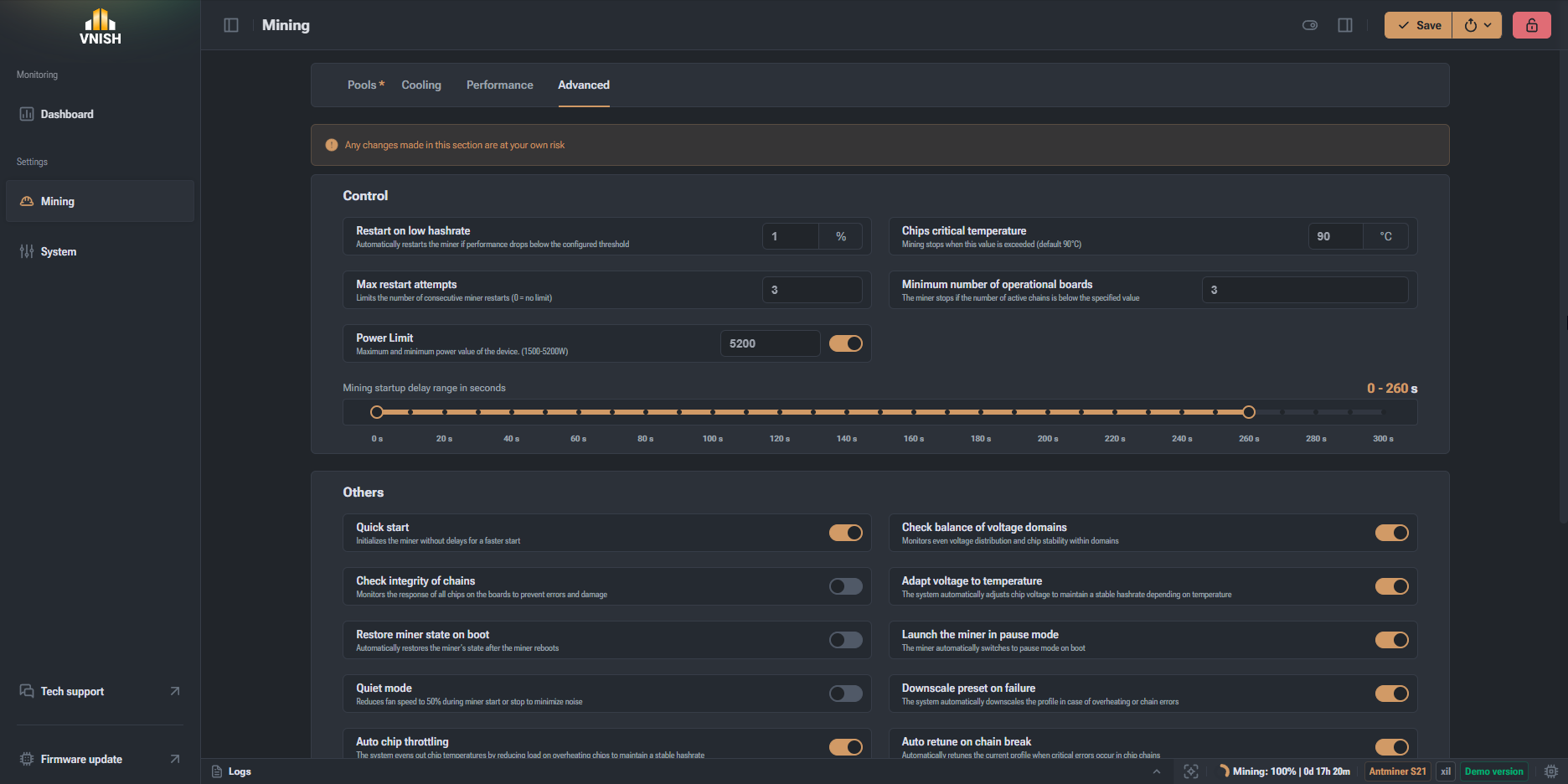This screenshot has width=1568, height=784.
Task: Collapse the left sidebar panel icon
Action: 231,25
